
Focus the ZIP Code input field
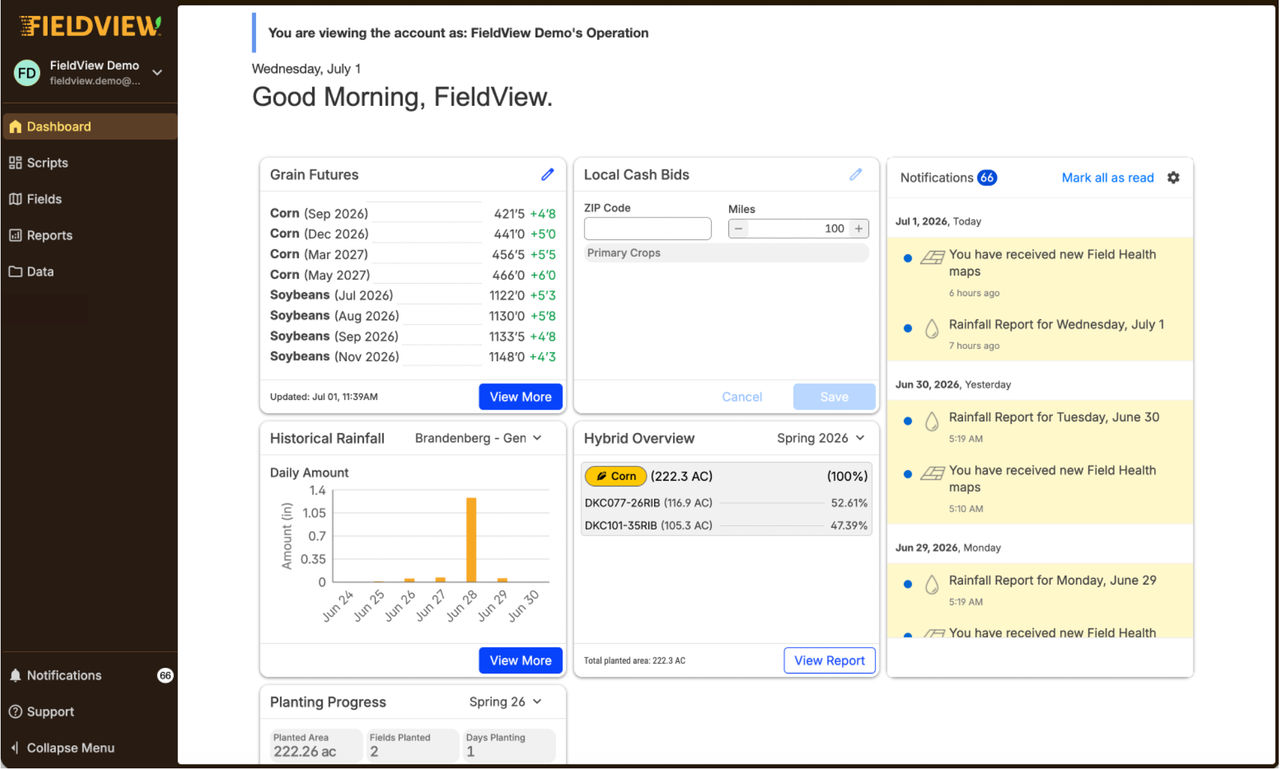648,229
